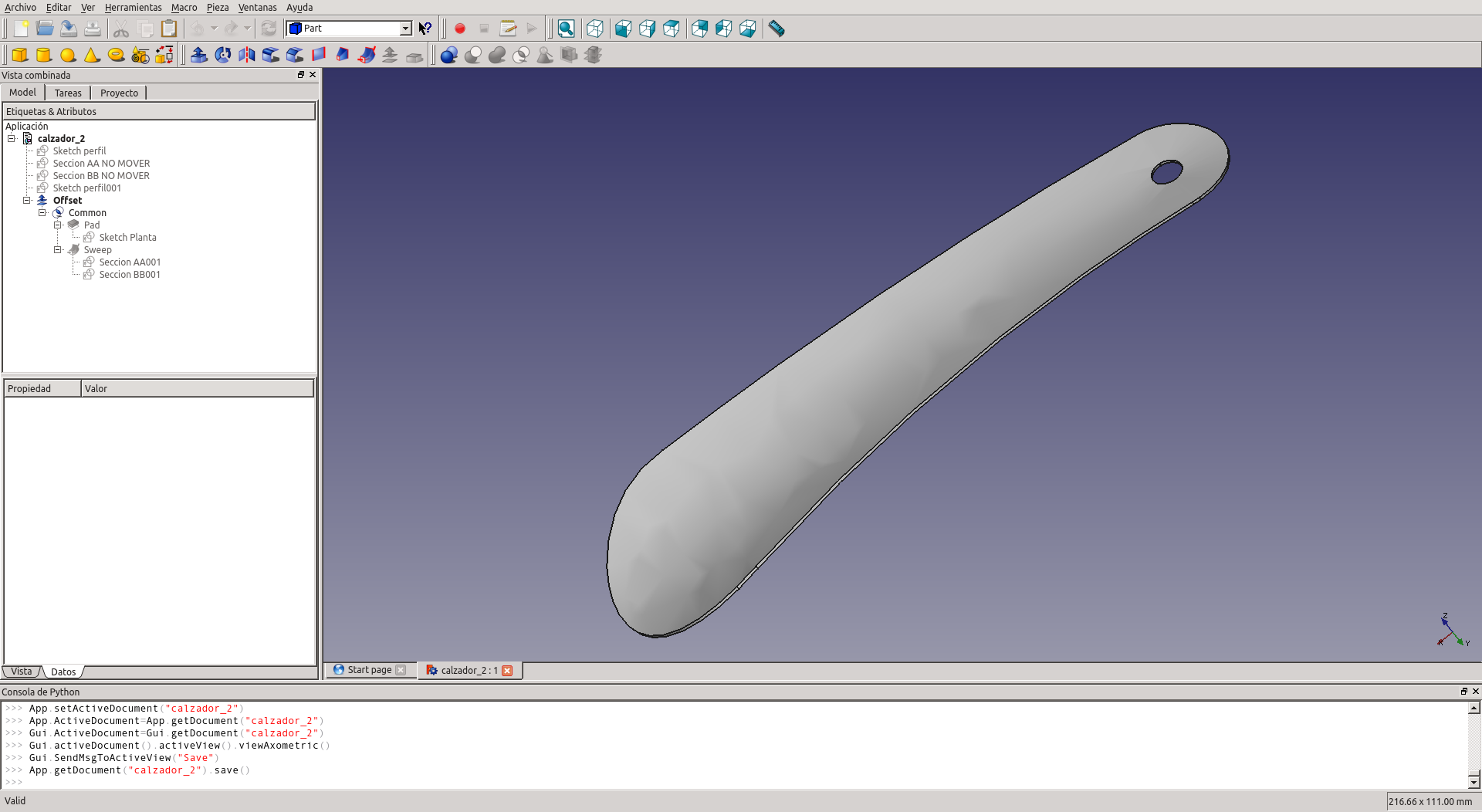Create a sphere primitive

tap(68, 55)
